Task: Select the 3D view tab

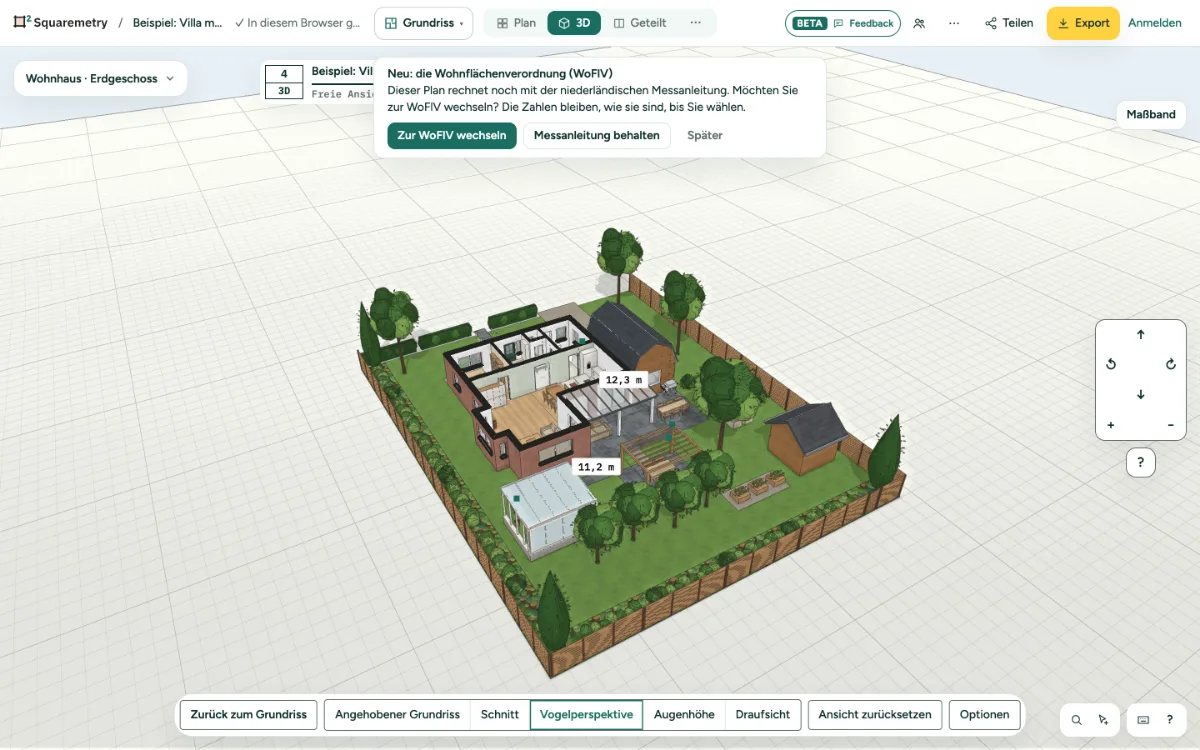Action: click(574, 23)
